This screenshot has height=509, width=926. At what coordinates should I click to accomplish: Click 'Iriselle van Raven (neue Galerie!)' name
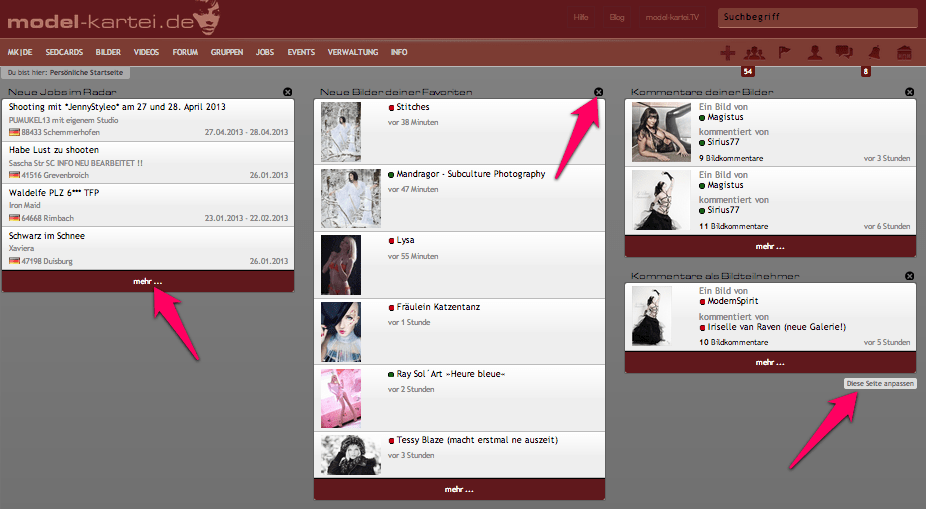[x=777, y=327]
